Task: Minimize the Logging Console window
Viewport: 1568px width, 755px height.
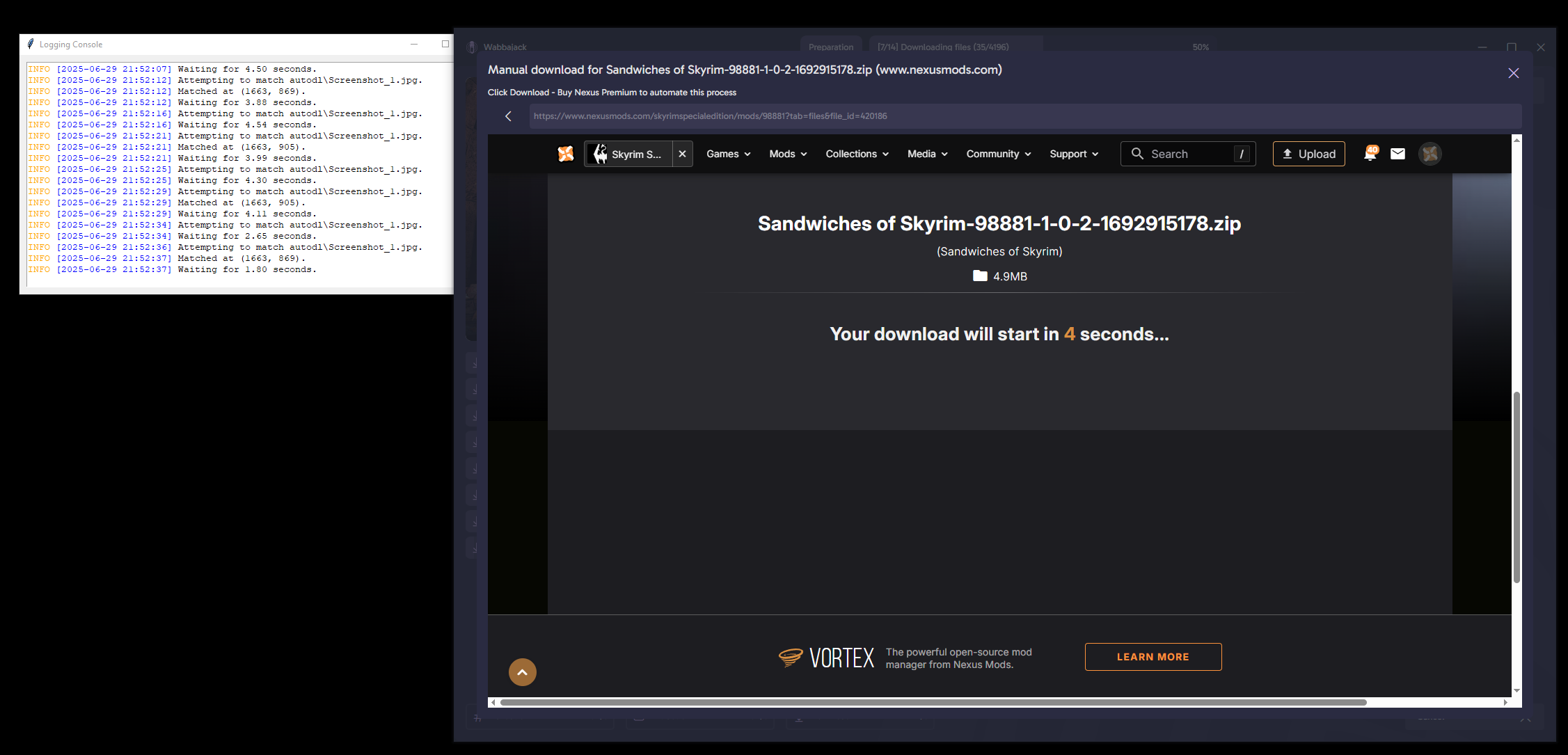Action: [x=414, y=44]
